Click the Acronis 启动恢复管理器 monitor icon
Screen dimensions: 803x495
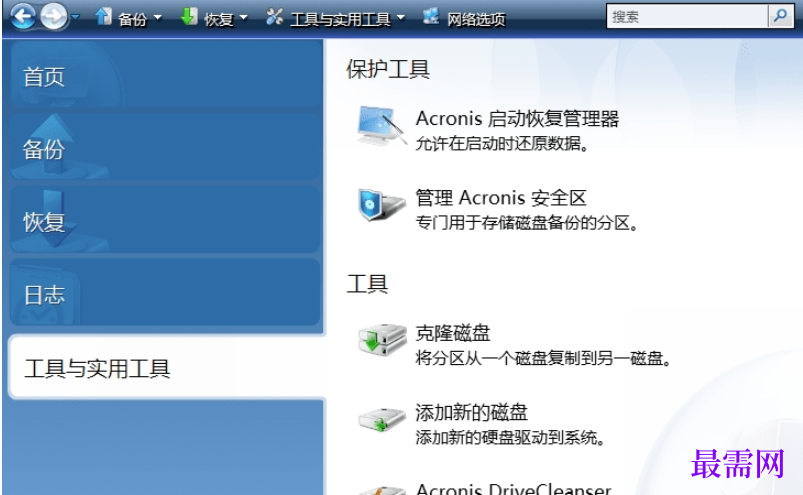point(382,126)
